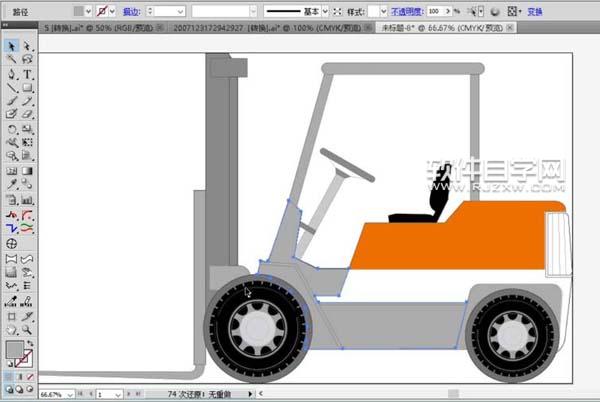Select the Zoom magnifier tool
Screen dimensions: 600x402
[27, 328]
